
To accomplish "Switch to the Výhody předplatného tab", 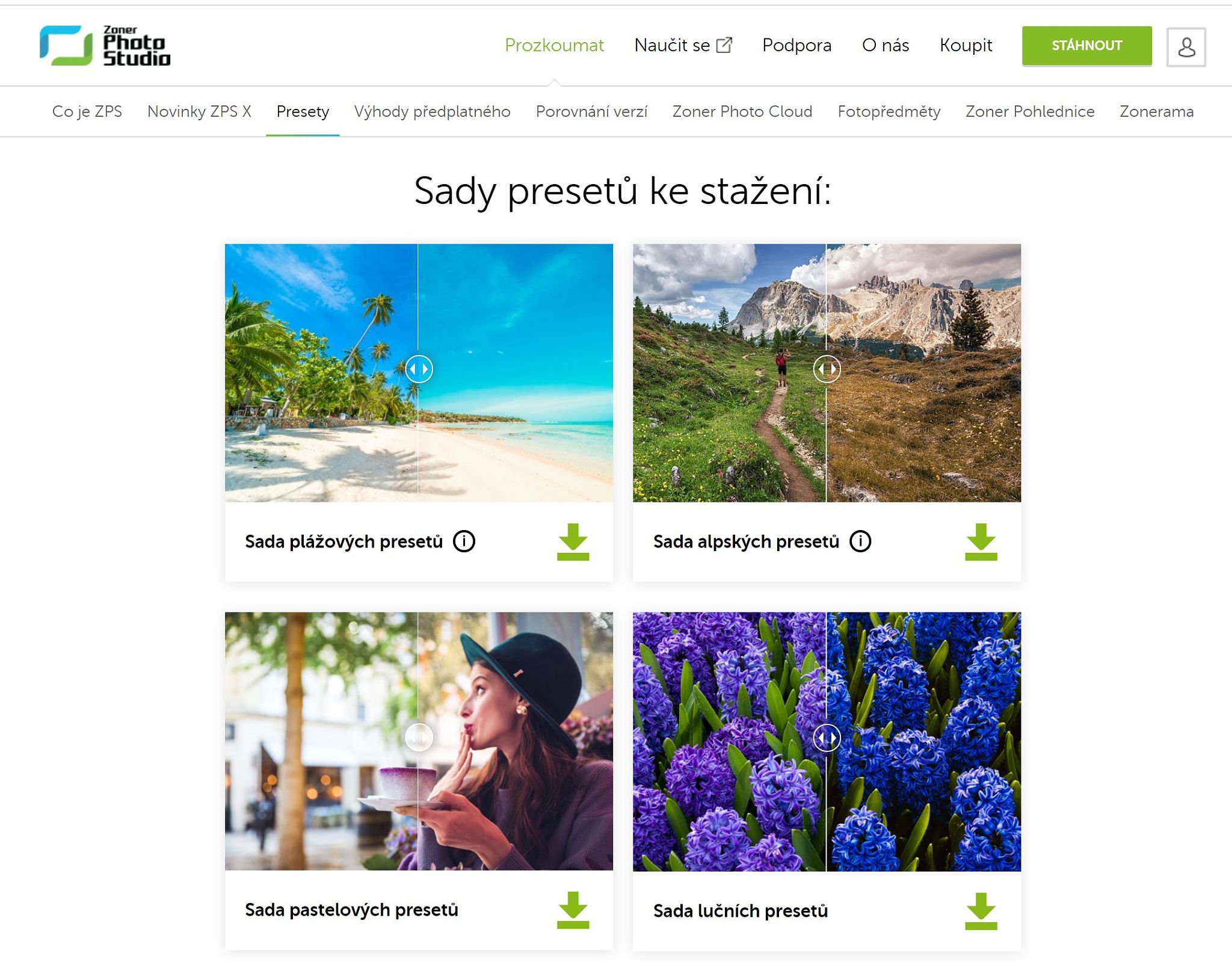I will coord(432,111).
